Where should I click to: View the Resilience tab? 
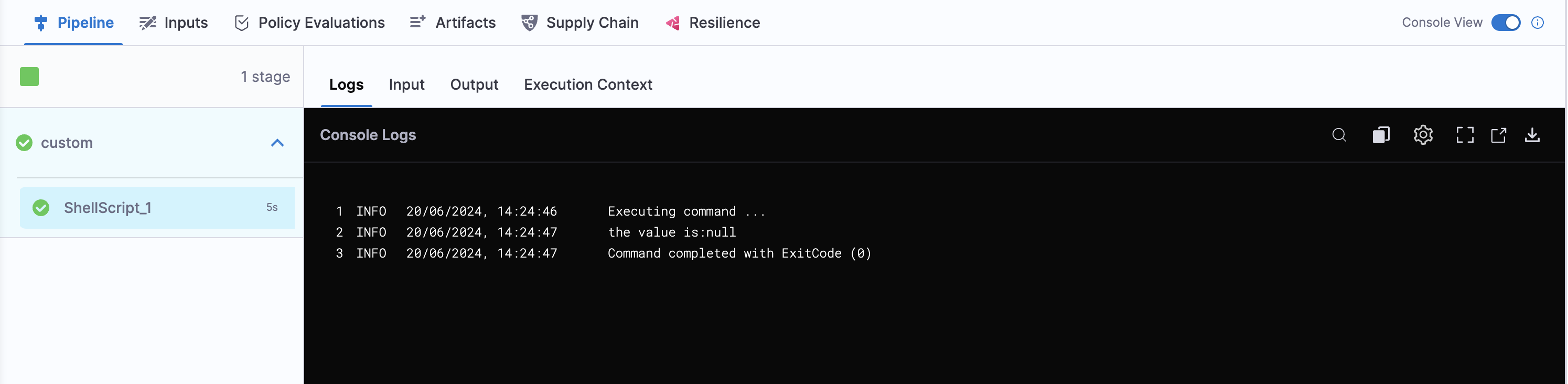click(713, 23)
